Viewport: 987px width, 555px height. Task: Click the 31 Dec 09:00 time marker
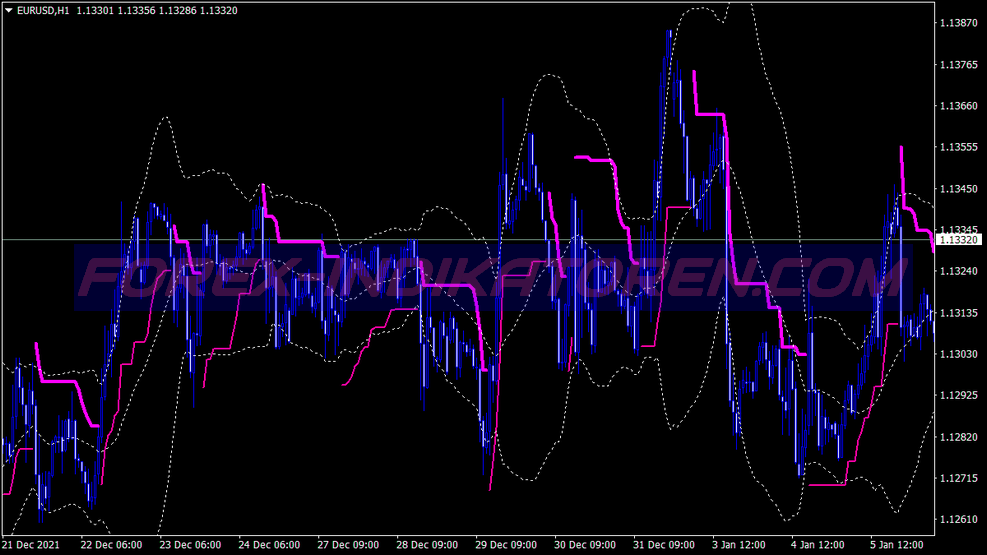tap(665, 546)
